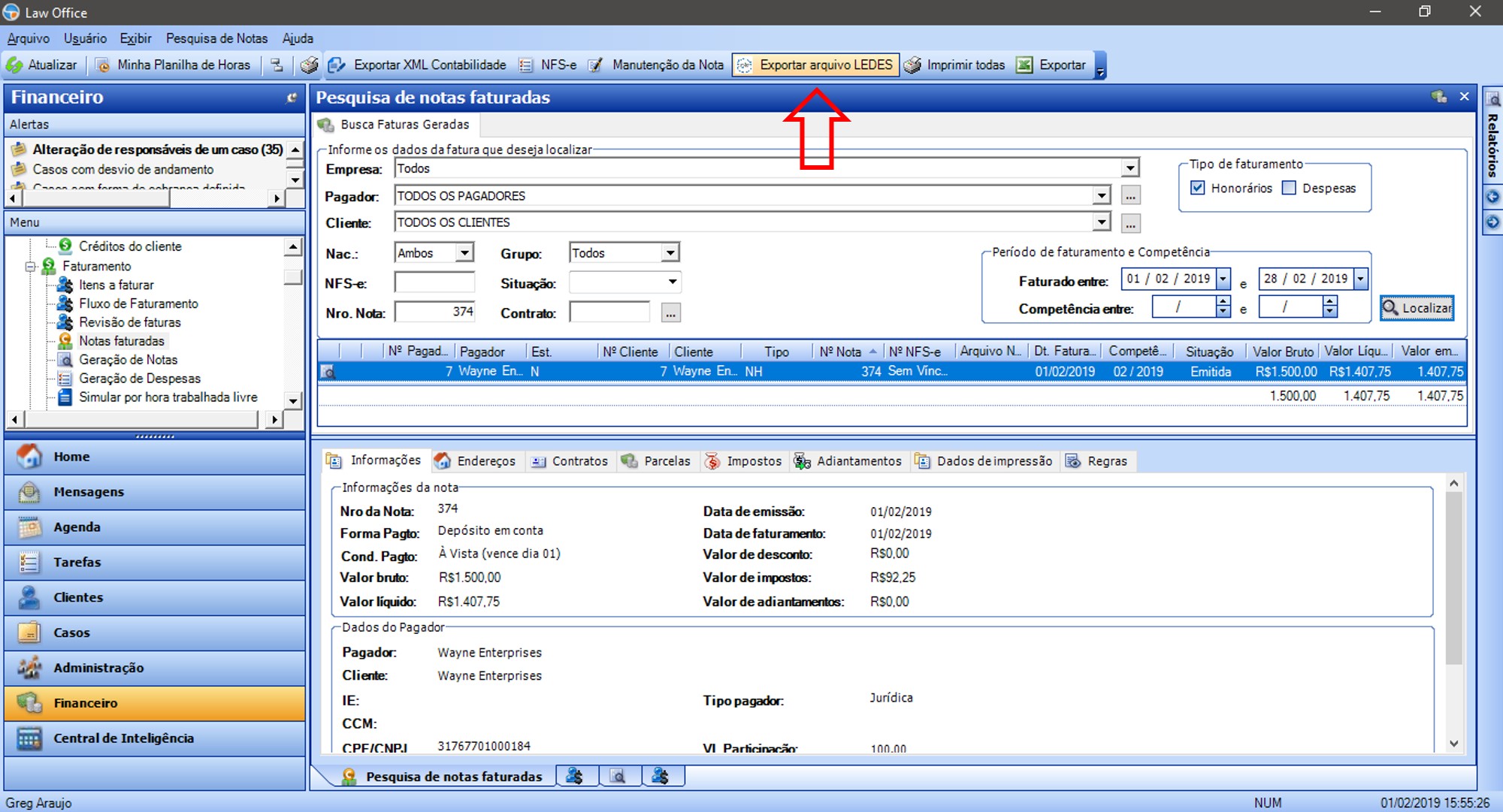Toggle the Honorários checkbox
The width and height of the screenshot is (1503, 812).
[1198, 188]
